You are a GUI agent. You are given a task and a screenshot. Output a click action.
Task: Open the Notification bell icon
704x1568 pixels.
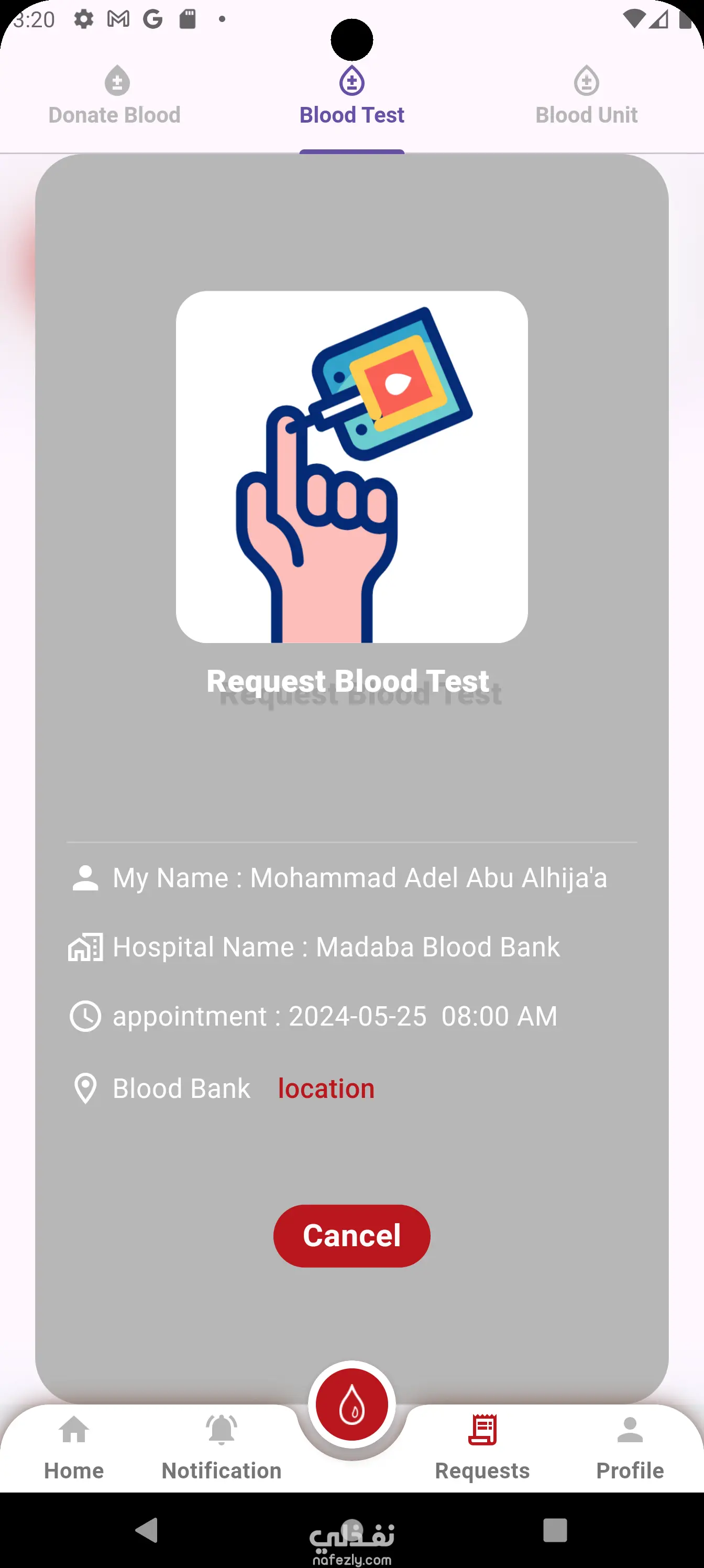(222, 1430)
